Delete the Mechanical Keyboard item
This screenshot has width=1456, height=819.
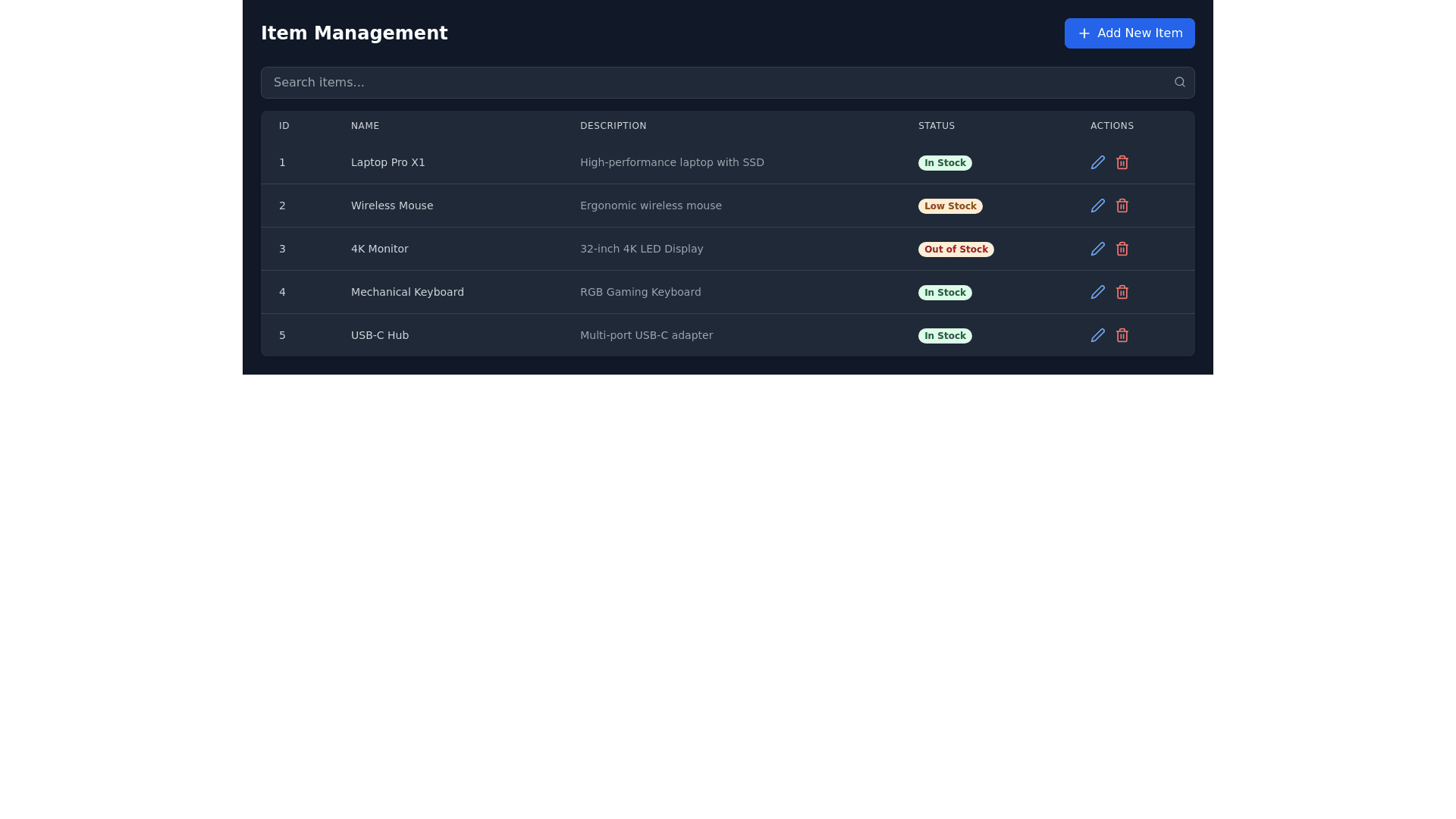pyautogui.click(x=1122, y=292)
